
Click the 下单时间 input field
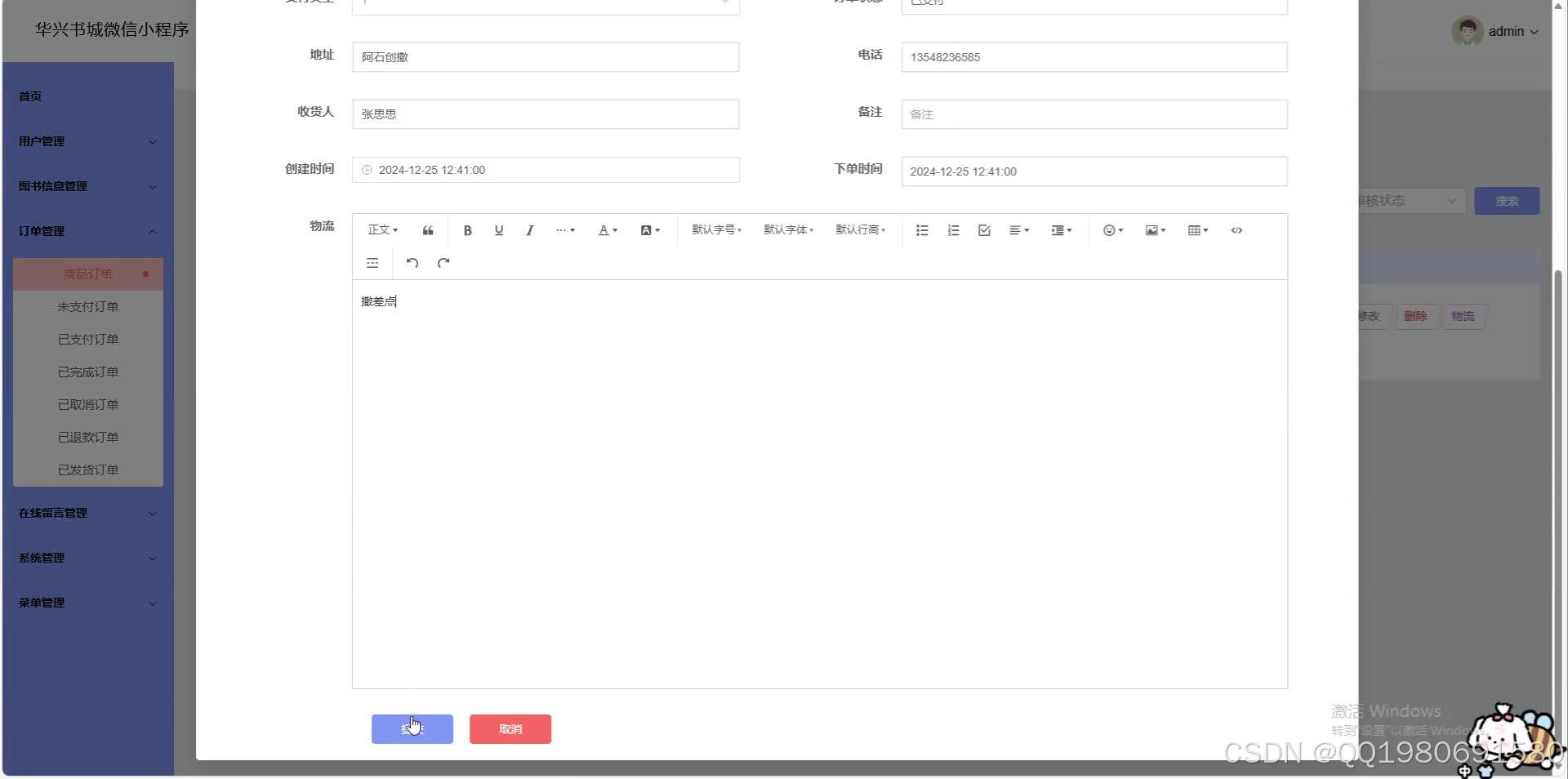click(1094, 171)
